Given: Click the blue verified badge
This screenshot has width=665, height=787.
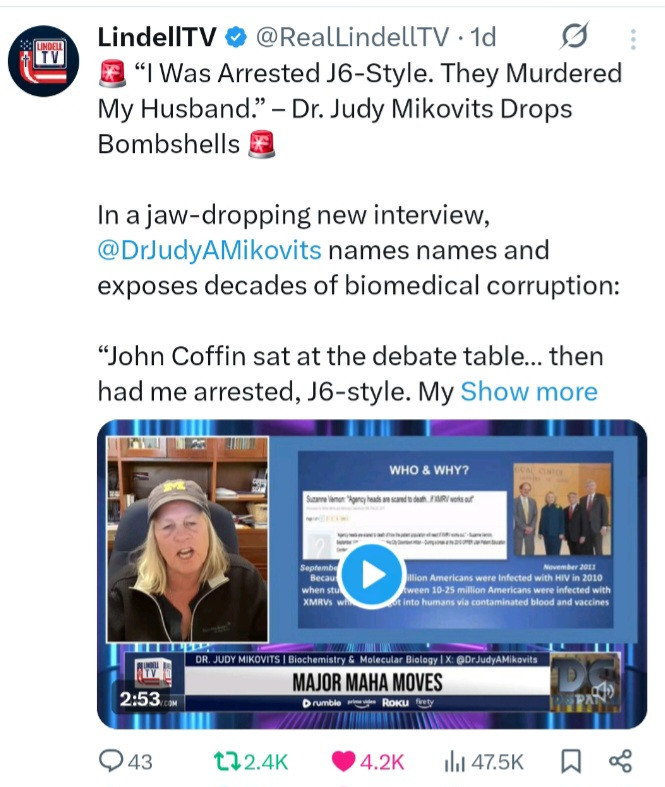Looking at the screenshot, I should (x=235, y=38).
